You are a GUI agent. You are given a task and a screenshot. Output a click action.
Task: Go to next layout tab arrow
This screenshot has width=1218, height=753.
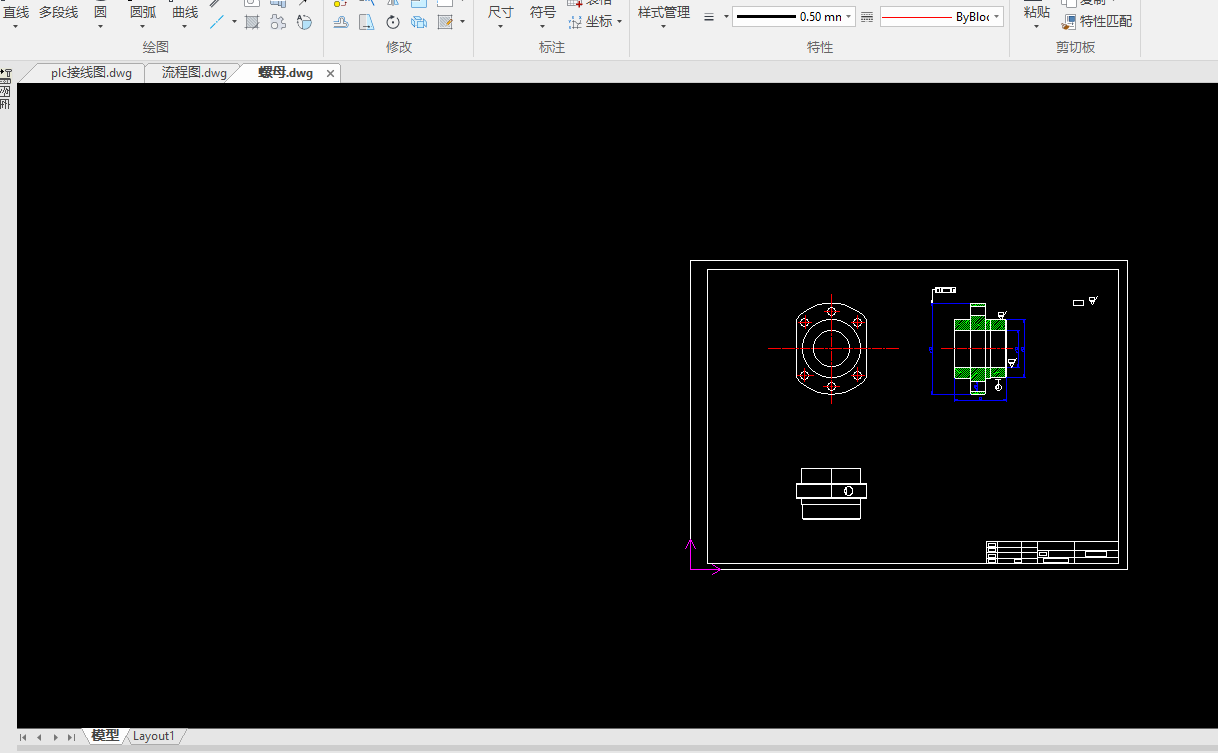click(x=55, y=737)
